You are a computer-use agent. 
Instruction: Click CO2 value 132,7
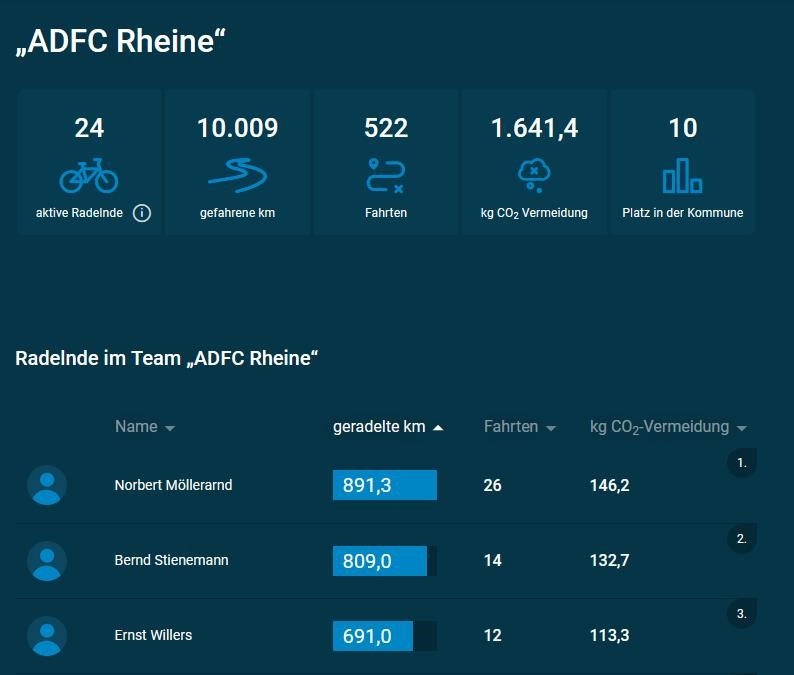click(x=609, y=561)
